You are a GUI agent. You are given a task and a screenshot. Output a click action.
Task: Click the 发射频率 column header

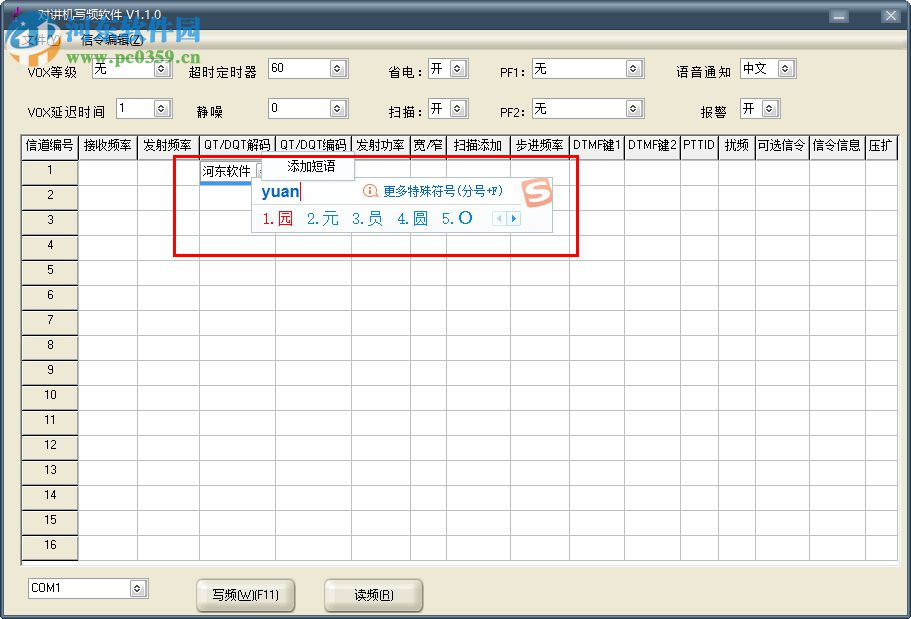pos(168,146)
